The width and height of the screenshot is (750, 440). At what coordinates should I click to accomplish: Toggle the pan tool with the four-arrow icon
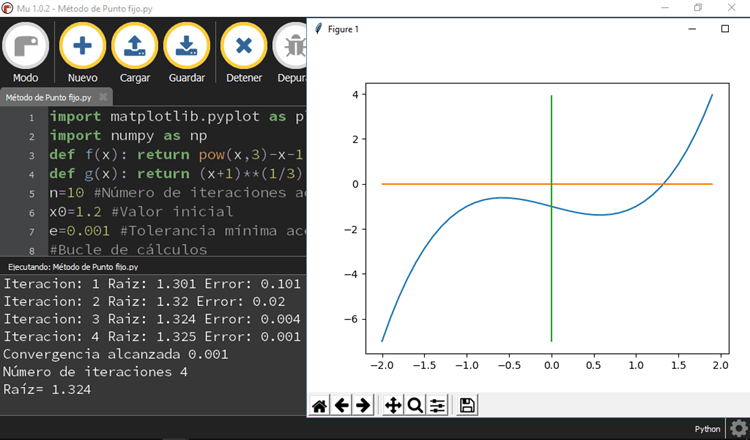click(x=393, y=405)
